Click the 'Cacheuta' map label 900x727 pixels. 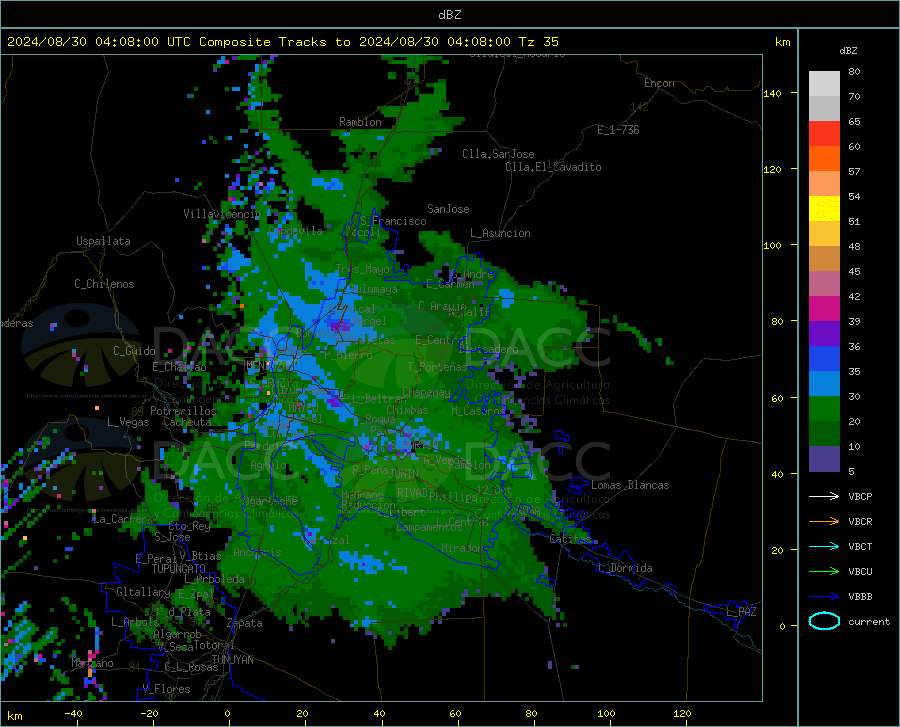tap(187, 422)
